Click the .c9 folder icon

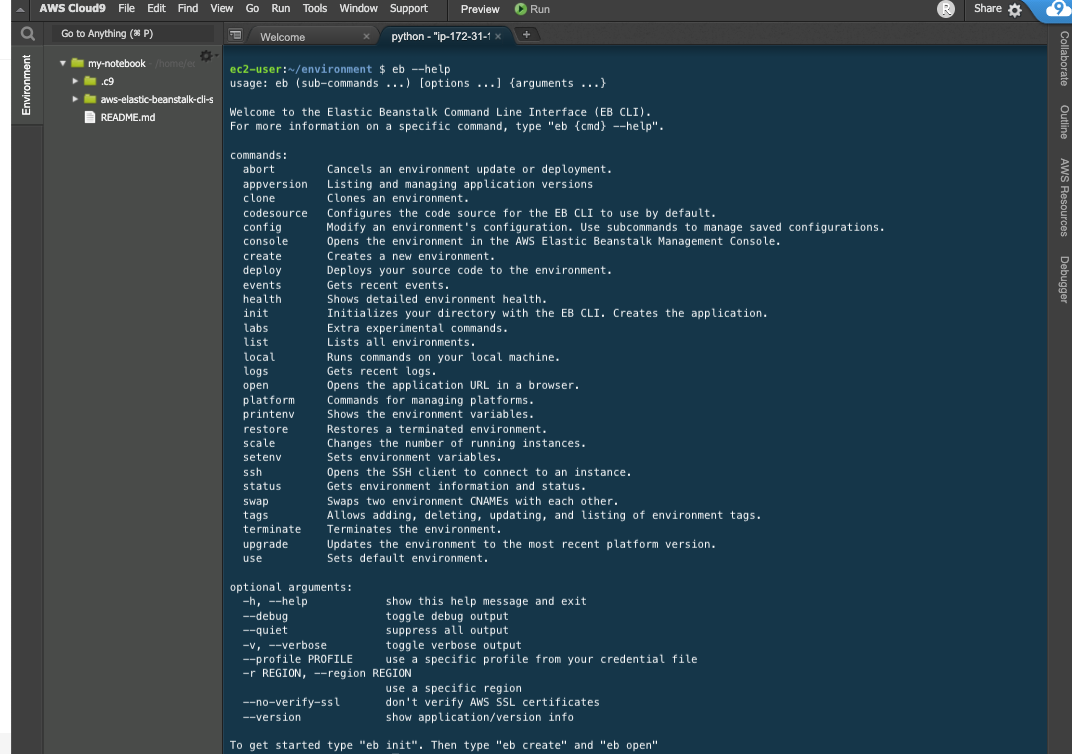[90, 81]
